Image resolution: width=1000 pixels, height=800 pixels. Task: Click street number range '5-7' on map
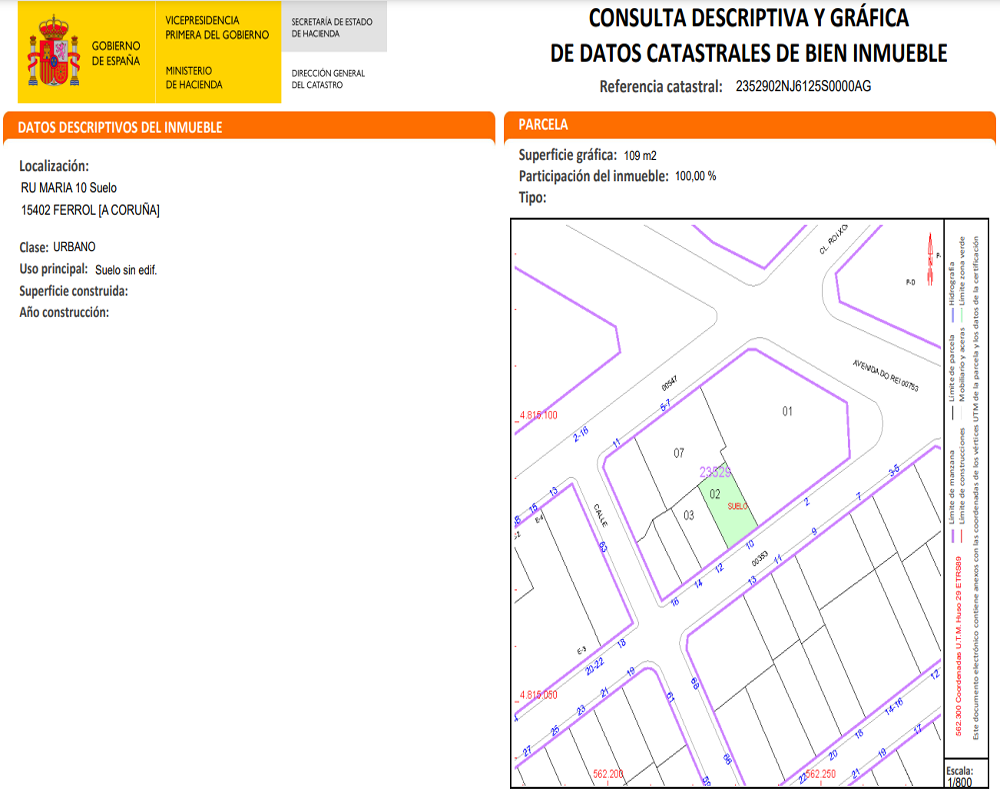[665, 405]
